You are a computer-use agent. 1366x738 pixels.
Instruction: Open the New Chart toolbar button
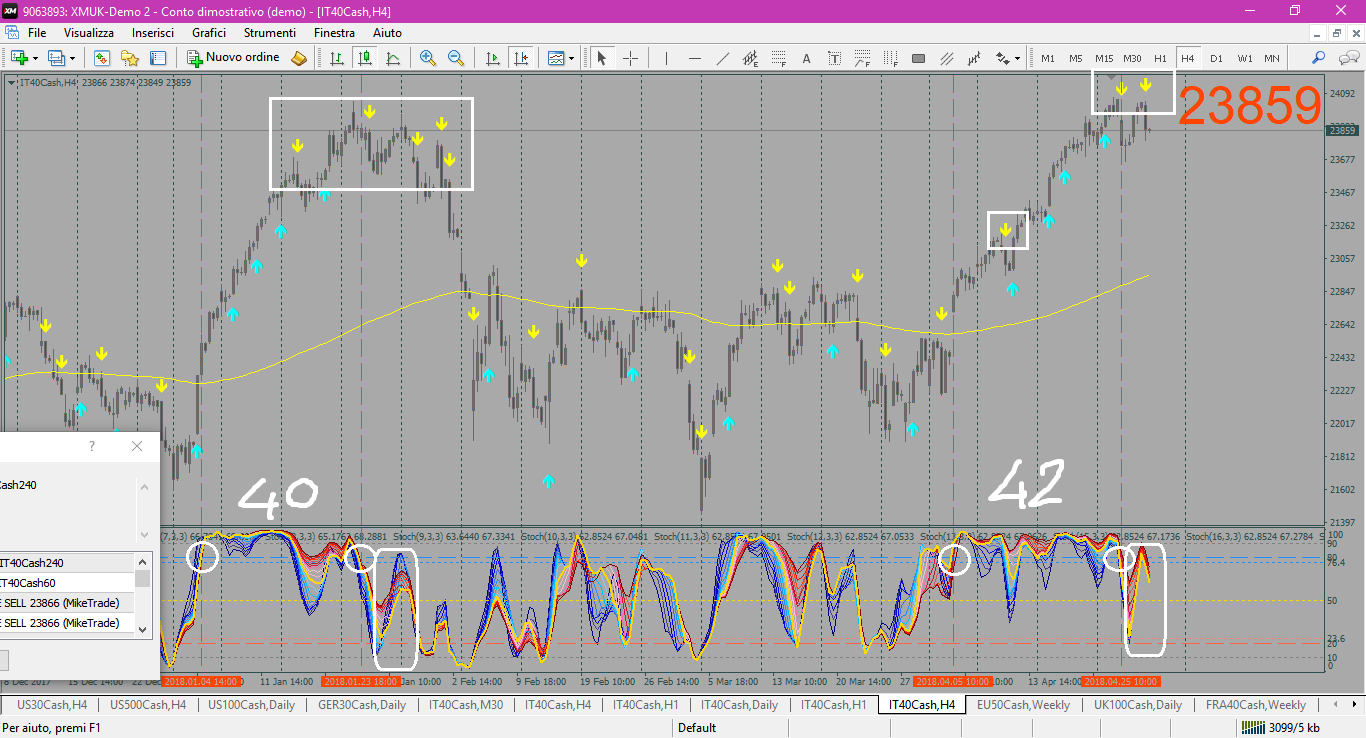pyautogui.click(x=19, y=58)
